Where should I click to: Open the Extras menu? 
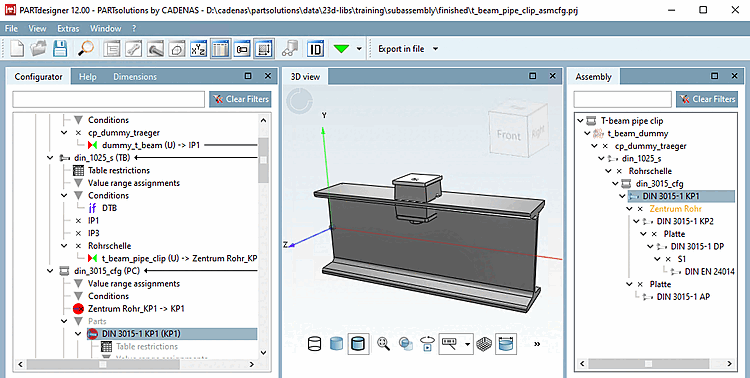tap(68, 29)
